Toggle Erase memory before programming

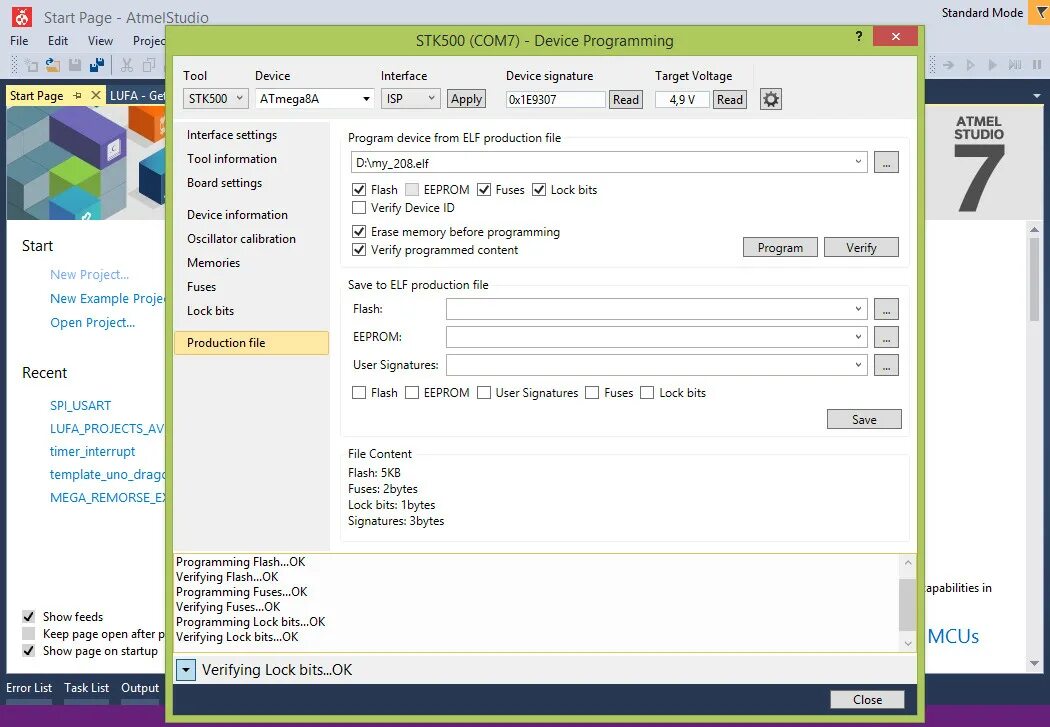click(x=359, y=232)
